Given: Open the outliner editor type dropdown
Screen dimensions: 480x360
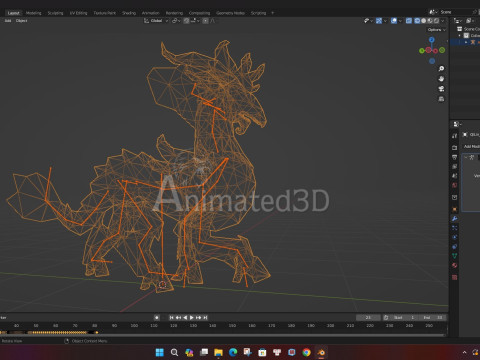Looking at the screenshot, I should point(458,21).
